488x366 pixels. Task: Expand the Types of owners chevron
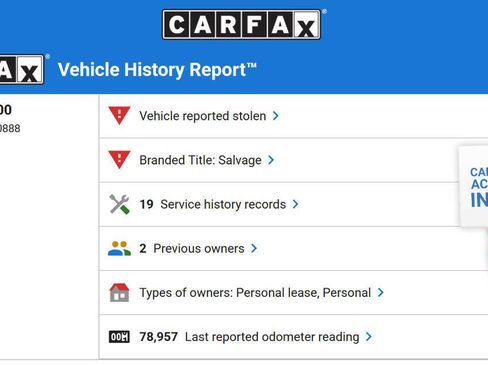[x=381, y=293]
